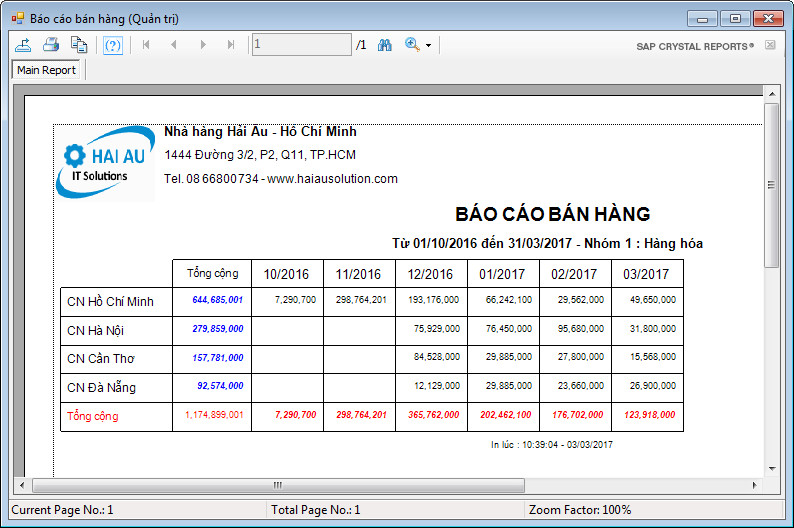Screen dimensions: 794x528
Task: Click the title 'BÁO CÁO BÁN HÀNG'
Action: (x=552, y=214)
